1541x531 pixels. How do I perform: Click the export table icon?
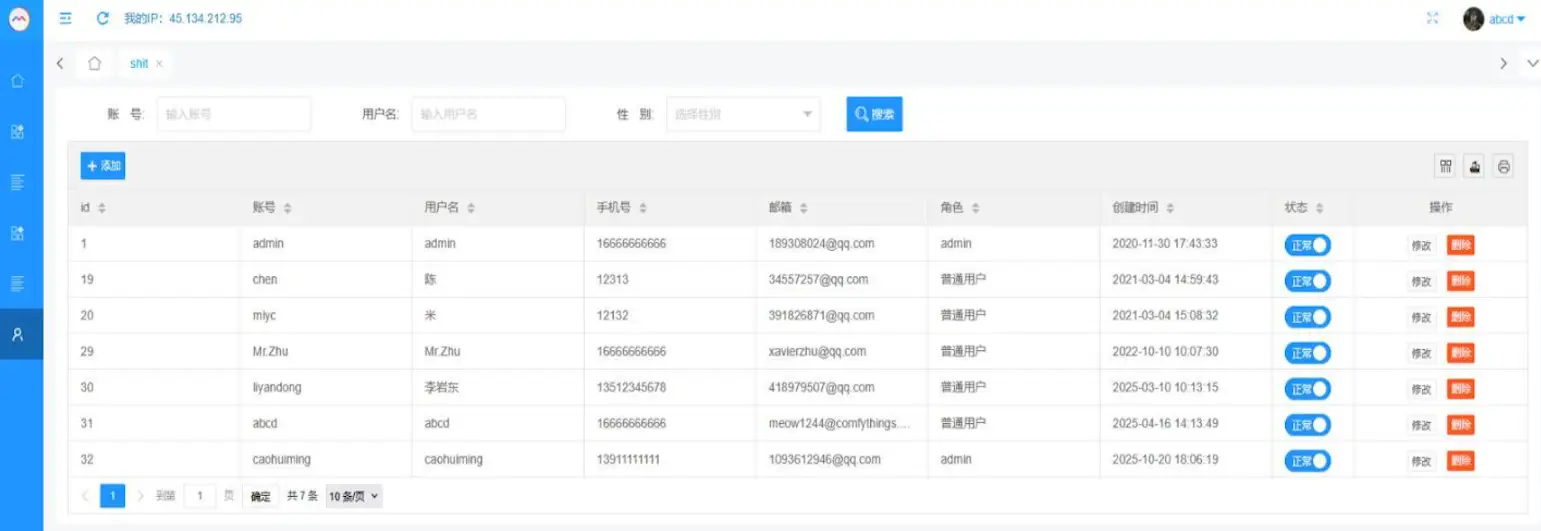pos(1474,167)
